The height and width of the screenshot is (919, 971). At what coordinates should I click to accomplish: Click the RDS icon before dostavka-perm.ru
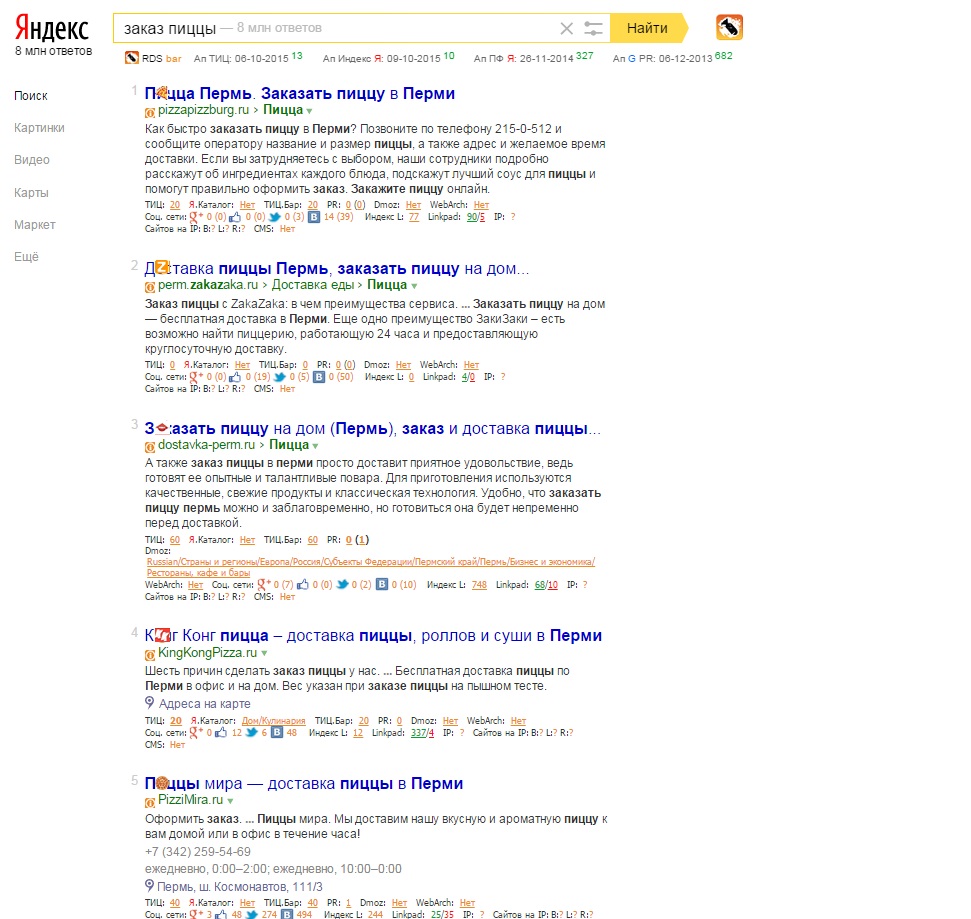pyautogui.click(x=150, y=447)
